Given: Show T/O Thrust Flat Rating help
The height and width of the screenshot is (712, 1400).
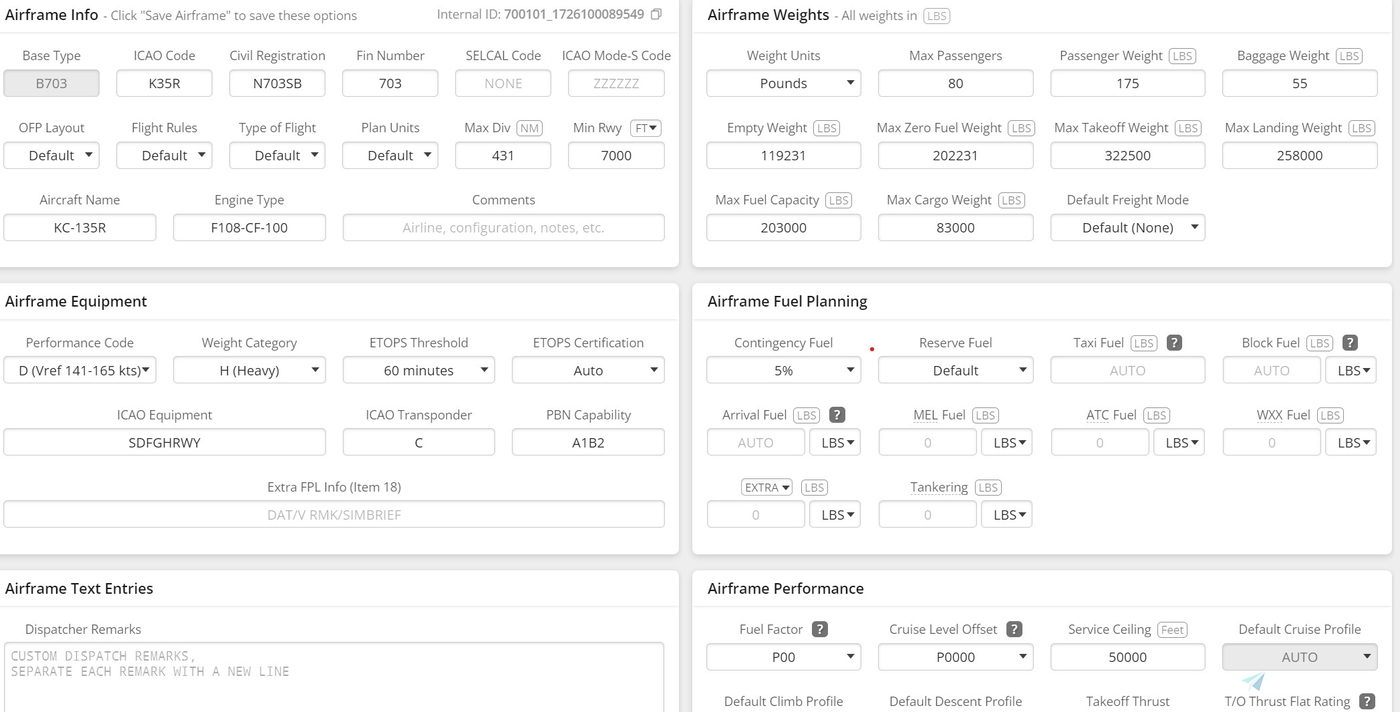Looking at the screenshot, I should pyautogui.click(x=1367, y=702).
